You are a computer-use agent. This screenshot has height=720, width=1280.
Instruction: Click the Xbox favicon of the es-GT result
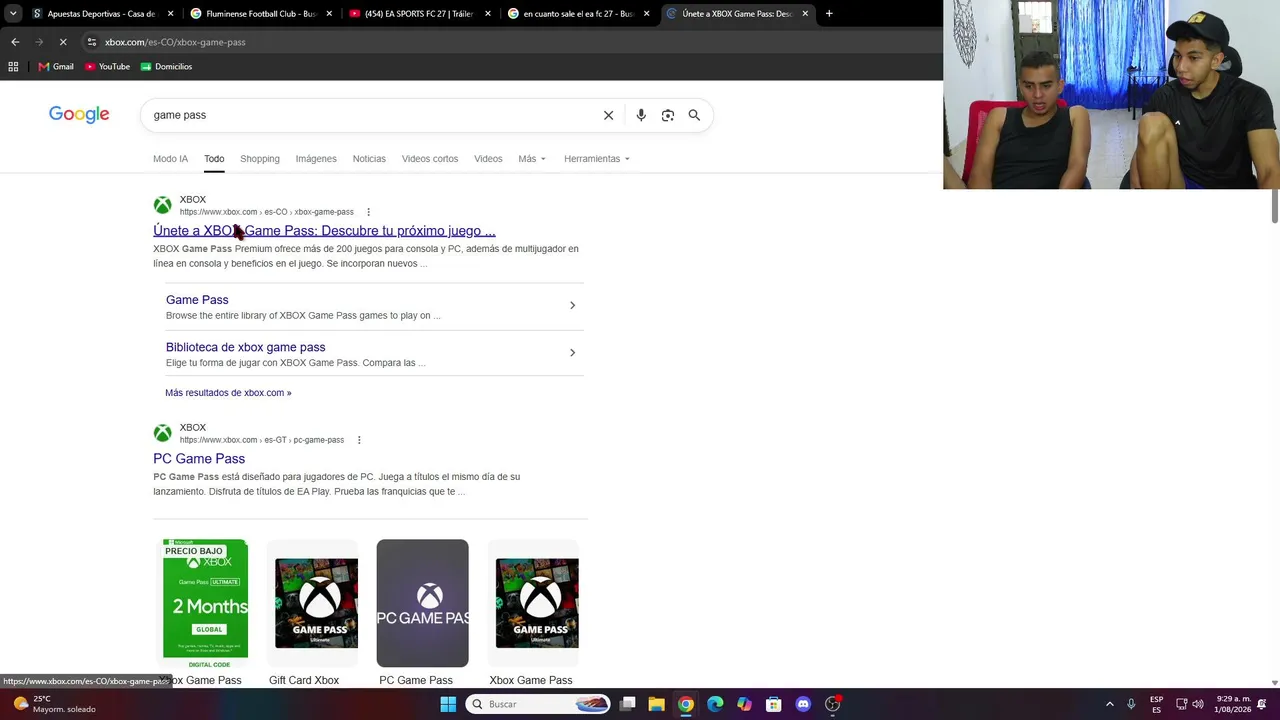coord(162,433)
